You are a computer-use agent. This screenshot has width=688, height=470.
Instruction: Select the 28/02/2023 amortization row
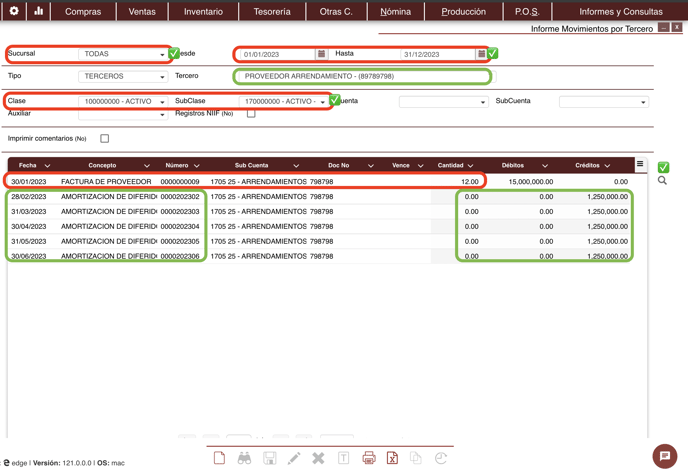[x=319, y=197]
